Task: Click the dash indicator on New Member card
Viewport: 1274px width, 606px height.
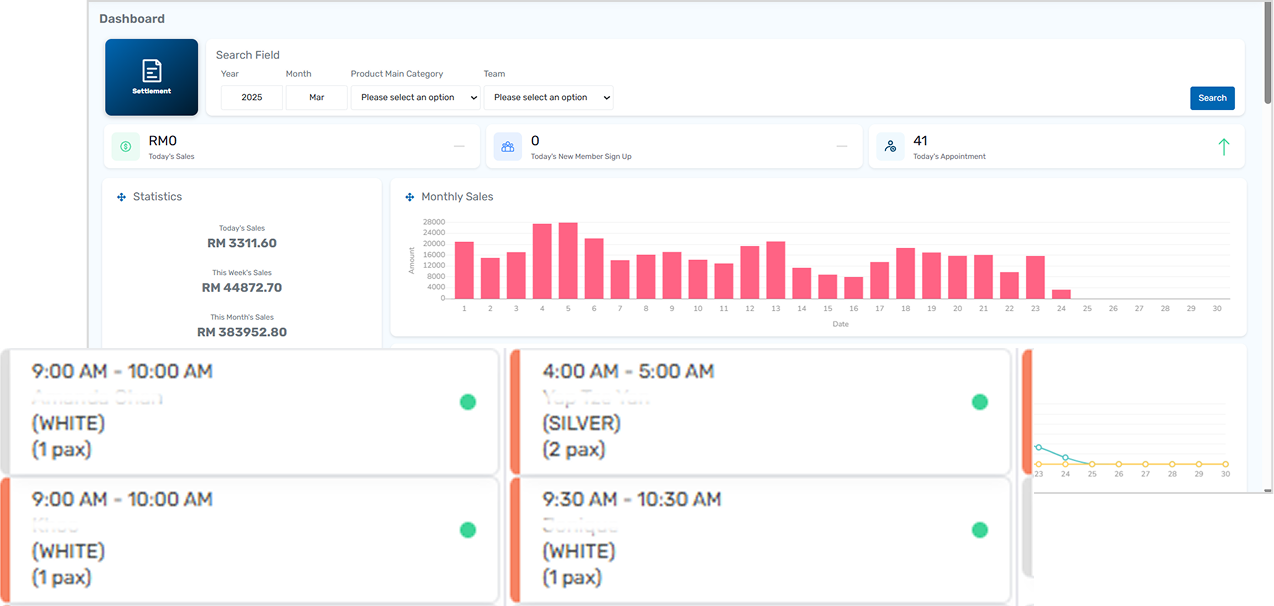Action: (x=841, y=146)
